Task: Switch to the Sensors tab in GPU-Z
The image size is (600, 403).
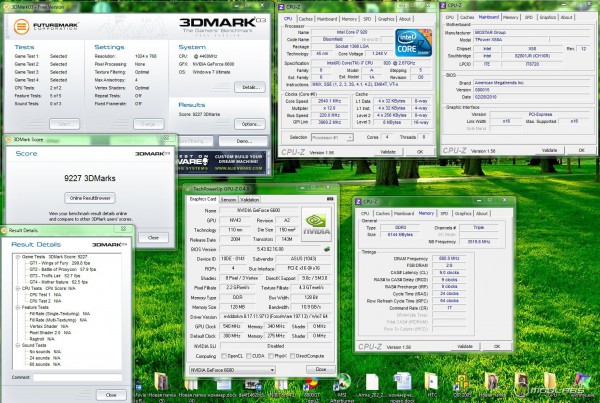Action: point(227,198)
